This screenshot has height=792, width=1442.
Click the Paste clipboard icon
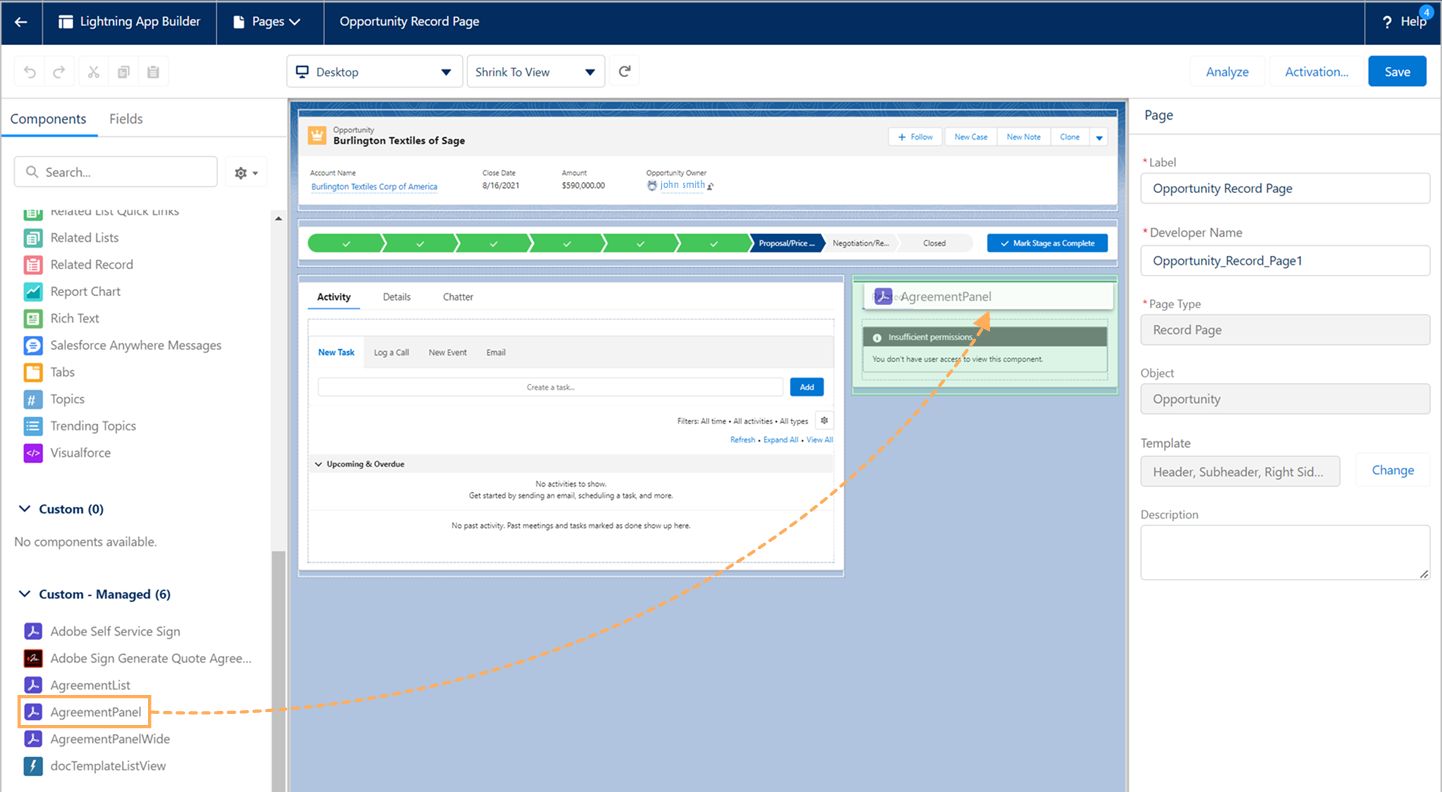click(153, 72)
